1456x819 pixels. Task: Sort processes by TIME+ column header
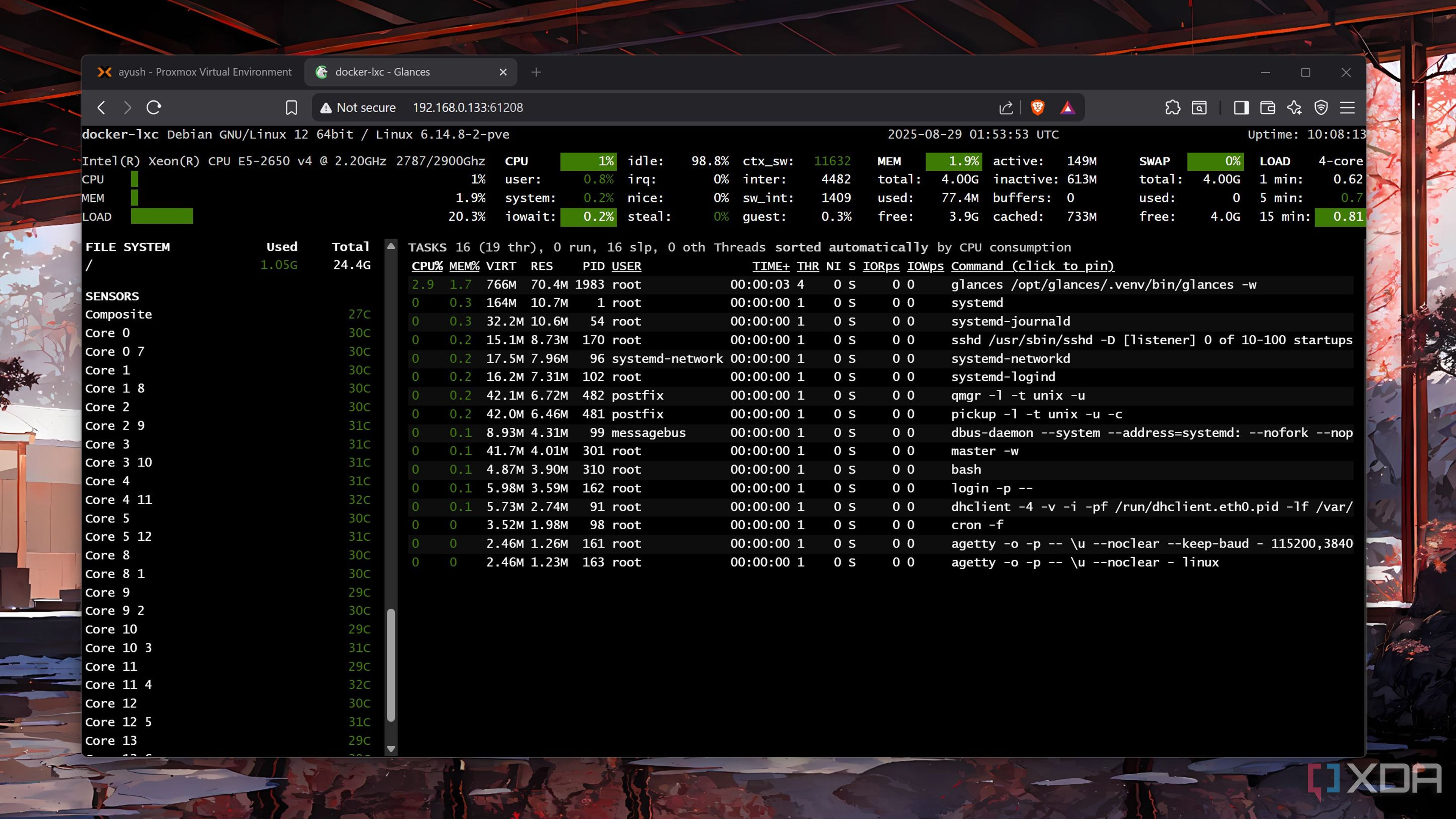tap(770, 266)
